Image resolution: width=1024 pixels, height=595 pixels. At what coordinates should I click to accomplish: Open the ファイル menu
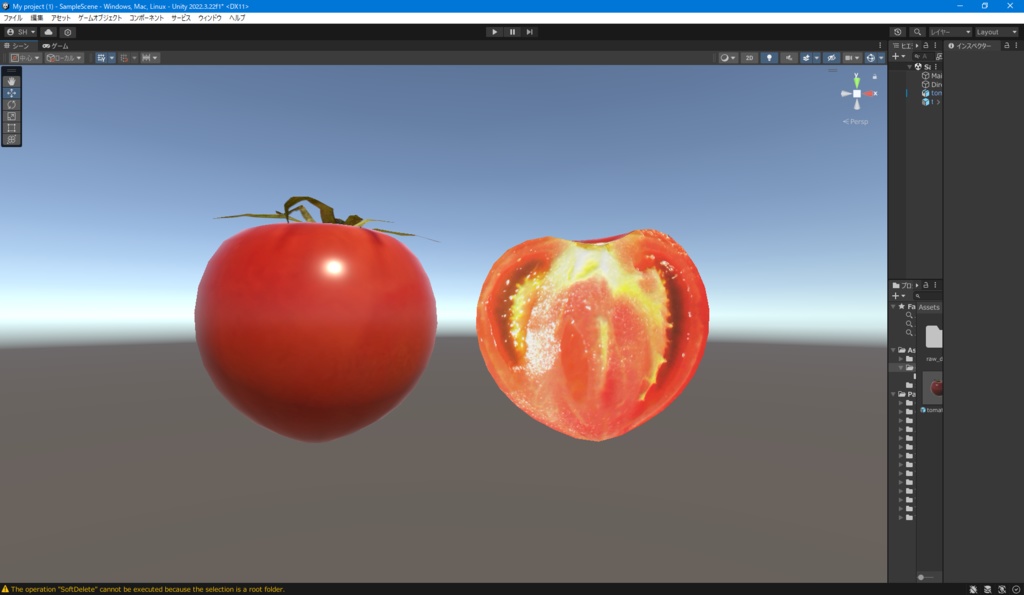point(13,18)
